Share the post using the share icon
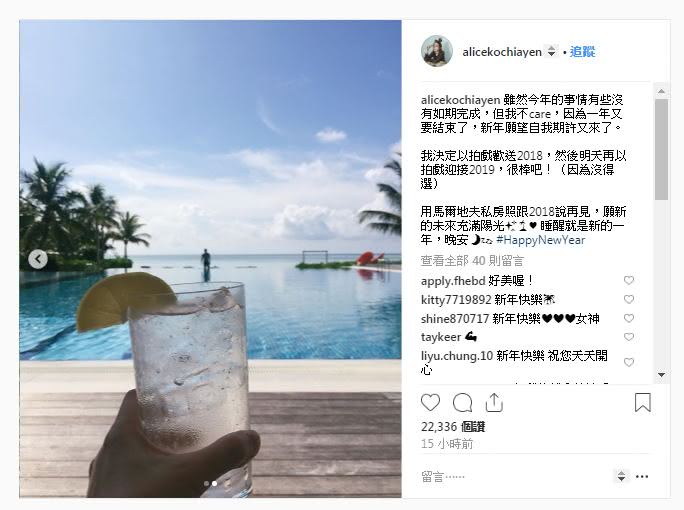The image size is (684, 510). point(494,402)
